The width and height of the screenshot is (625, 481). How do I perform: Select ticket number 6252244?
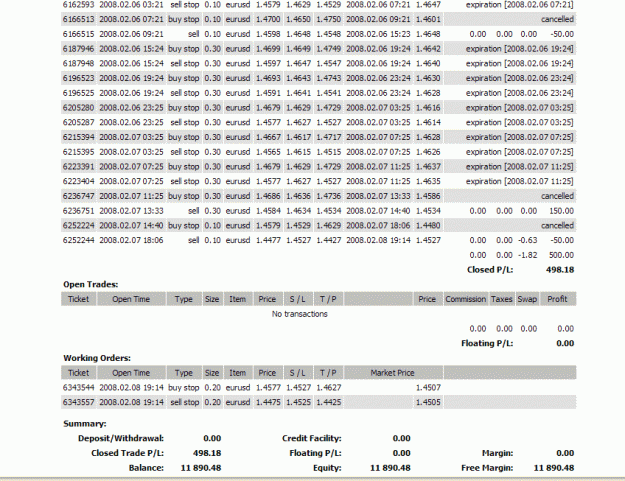[79, 240]
